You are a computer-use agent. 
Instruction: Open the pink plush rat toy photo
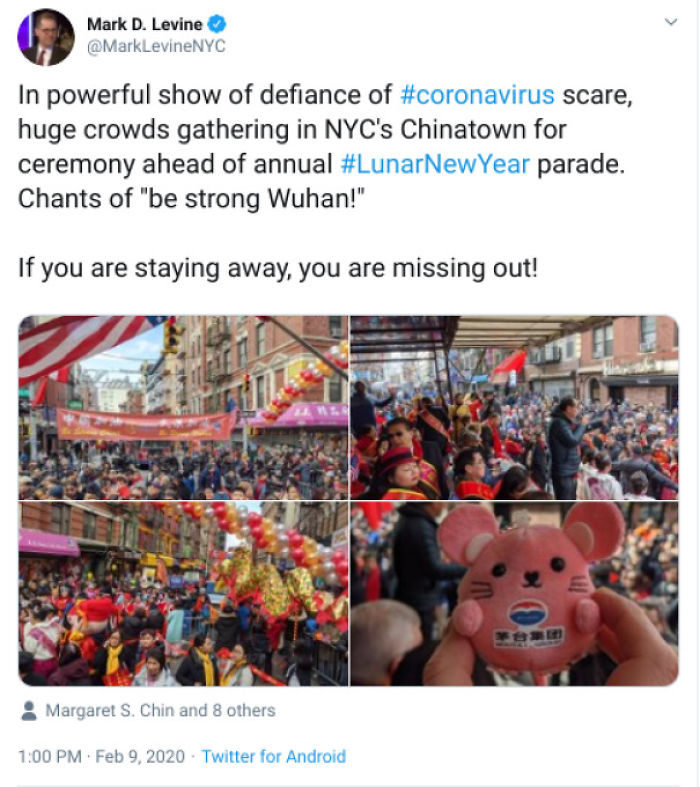click(x=514, y=594)
